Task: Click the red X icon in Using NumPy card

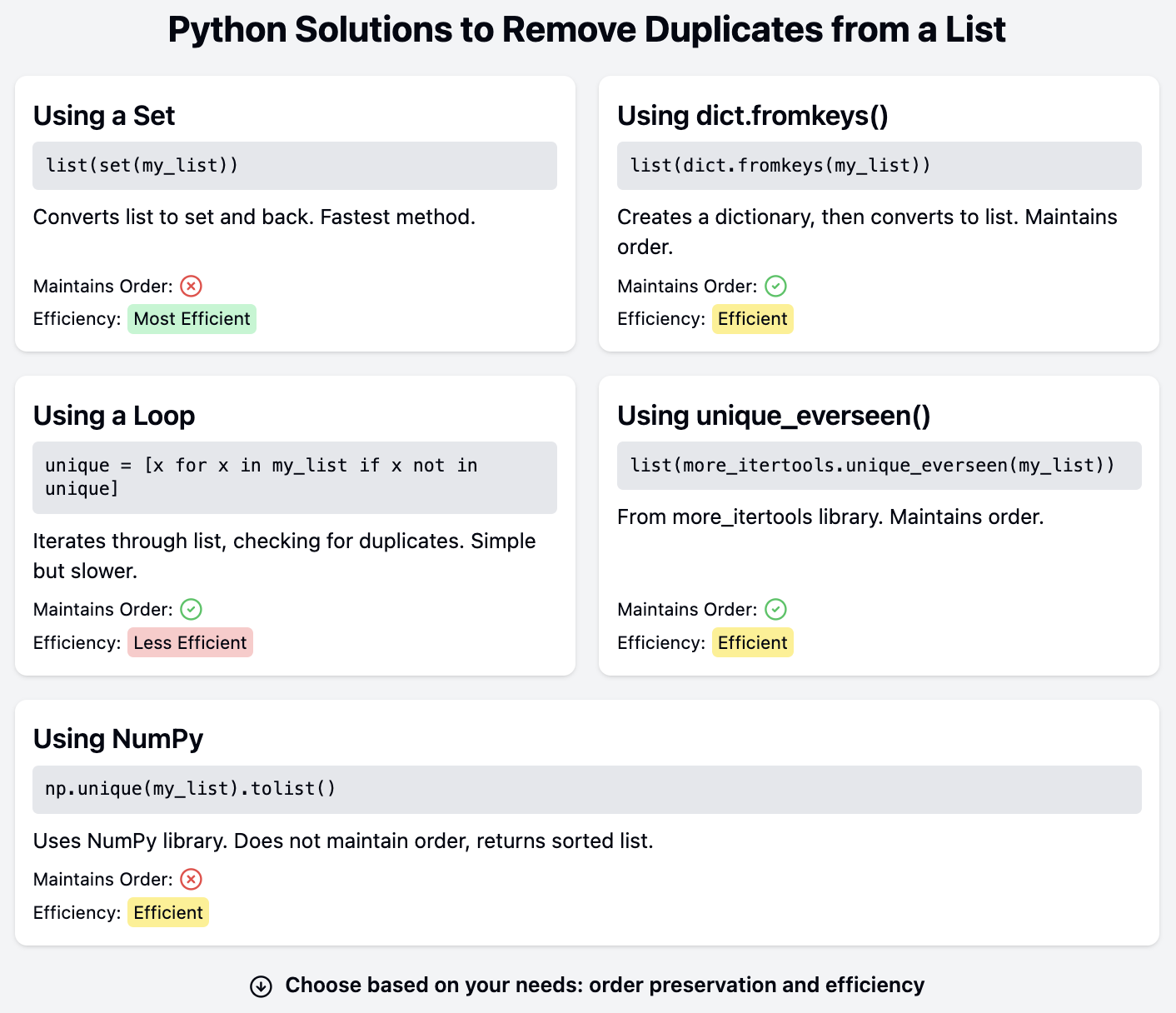Action: click(x=192, y=879)
